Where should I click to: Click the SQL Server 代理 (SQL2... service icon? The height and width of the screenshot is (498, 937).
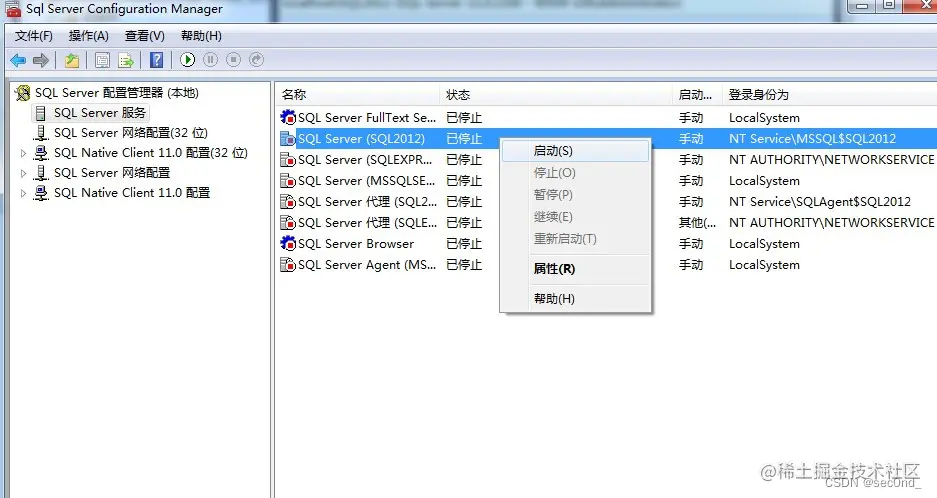(288, 201)
